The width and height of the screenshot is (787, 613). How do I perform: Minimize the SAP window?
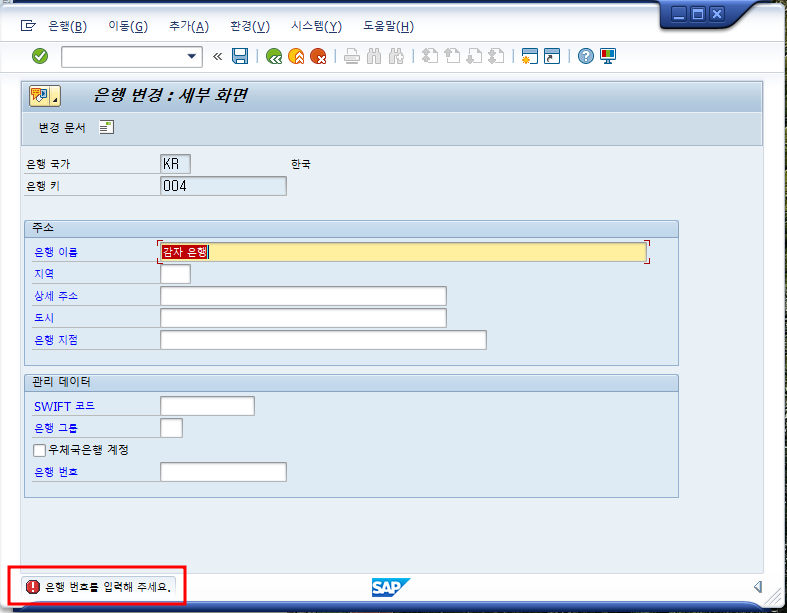pos(679,15)
